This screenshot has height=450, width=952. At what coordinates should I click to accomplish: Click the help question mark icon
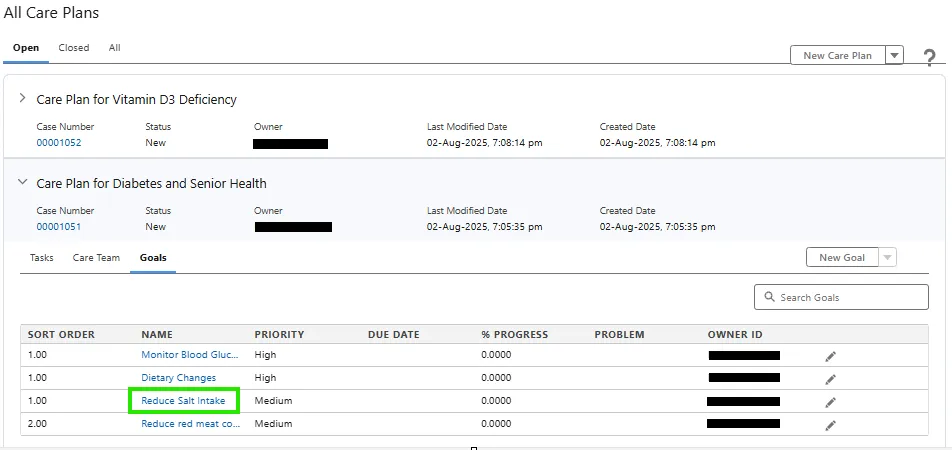coord(929,57)
